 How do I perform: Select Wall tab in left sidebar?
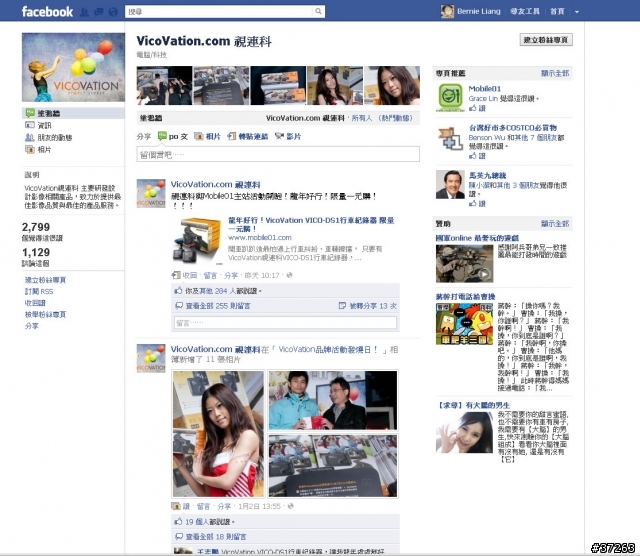pyautogui.click(x=73, y=113)
